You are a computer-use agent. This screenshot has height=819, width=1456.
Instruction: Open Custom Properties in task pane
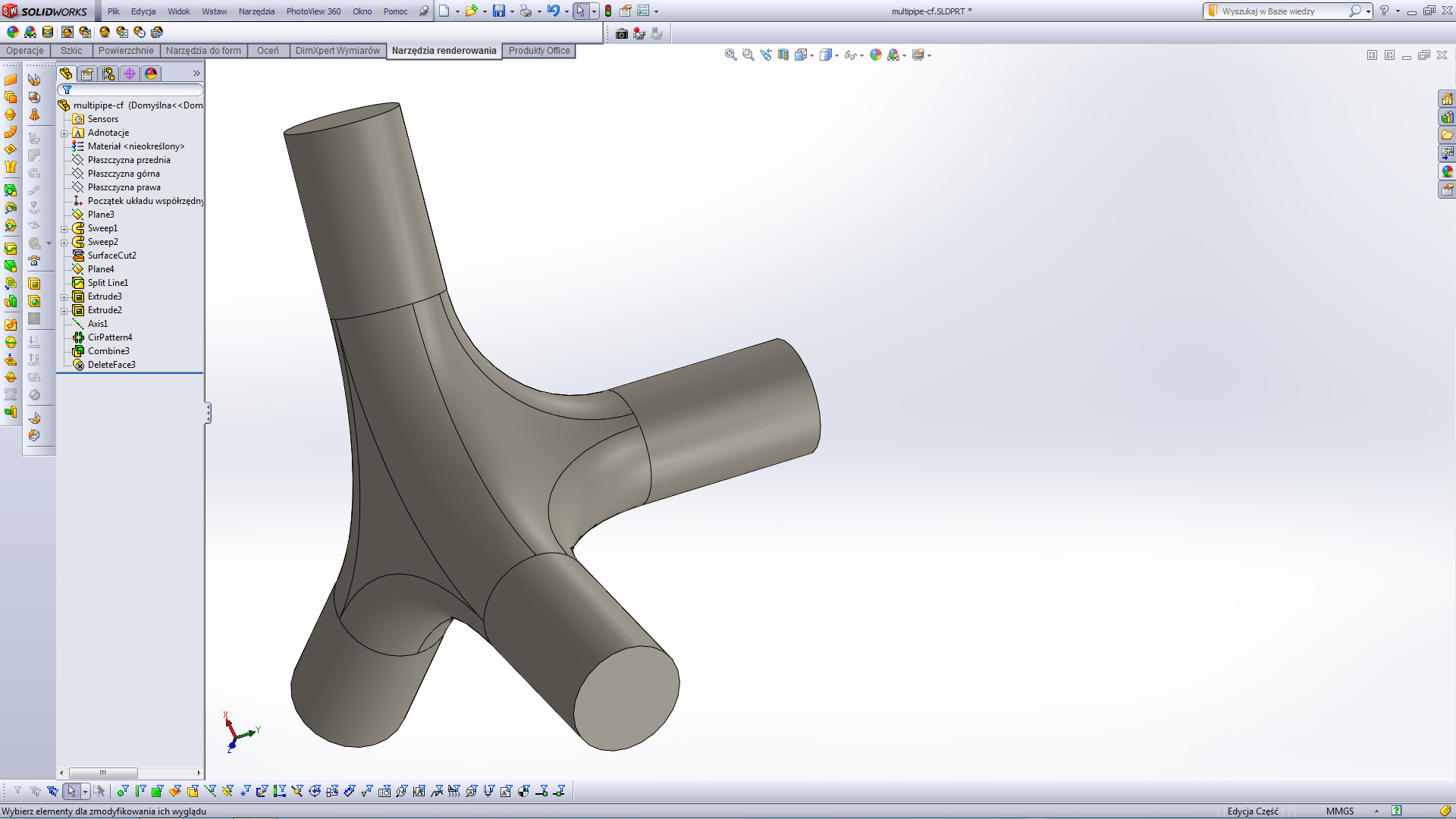point(1447,190)
